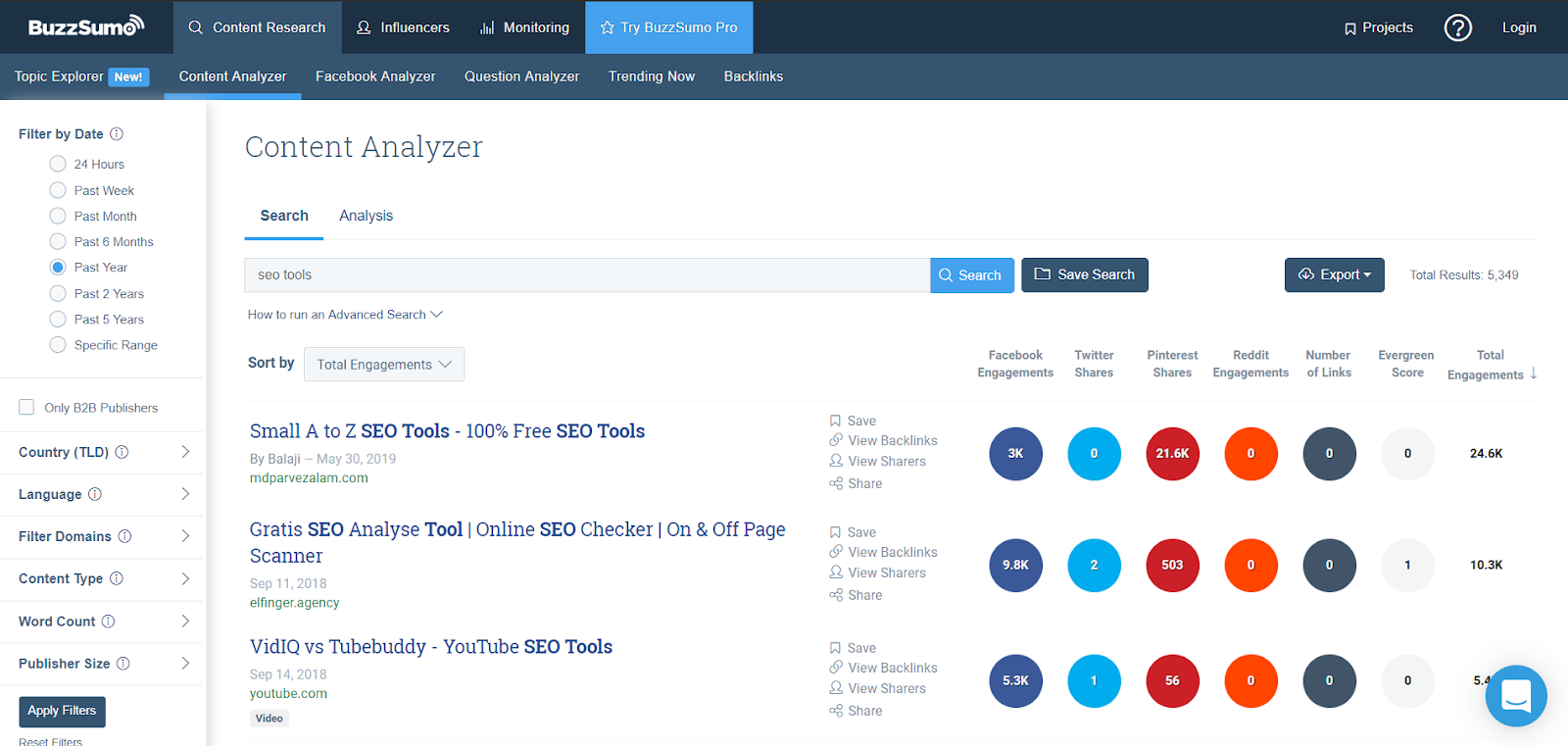Open the chat widget bubble
Viewport: 1568px width, 746px height.
[x=1516, y=696]
